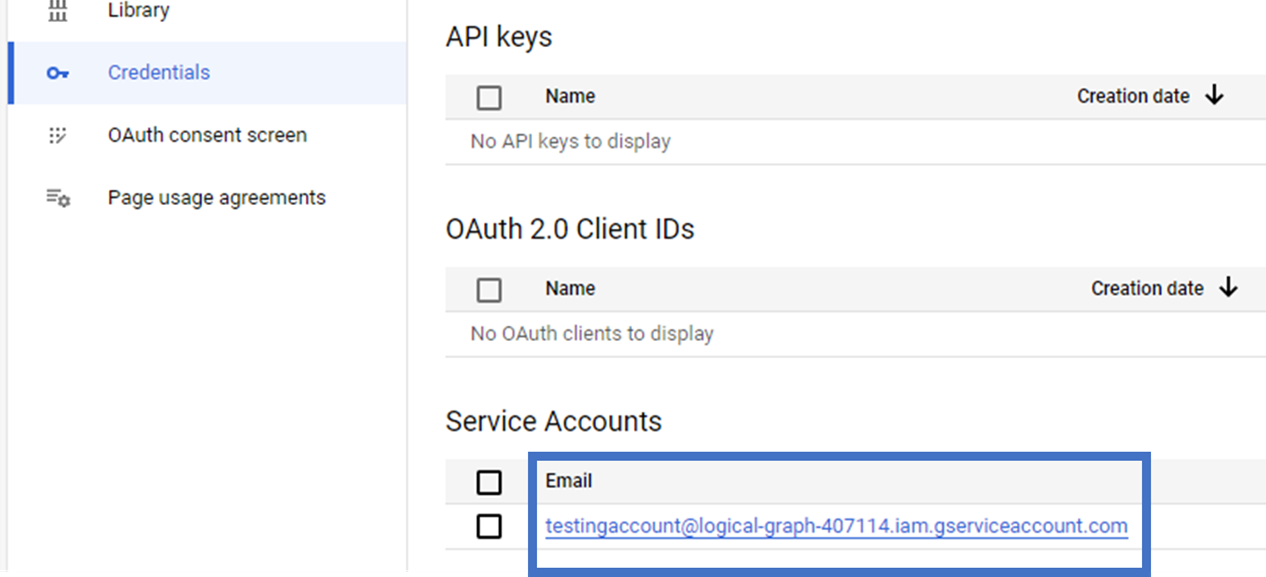Go to the Library sidebar entry
Viewport: 1266px width, 577px height.
137,10
